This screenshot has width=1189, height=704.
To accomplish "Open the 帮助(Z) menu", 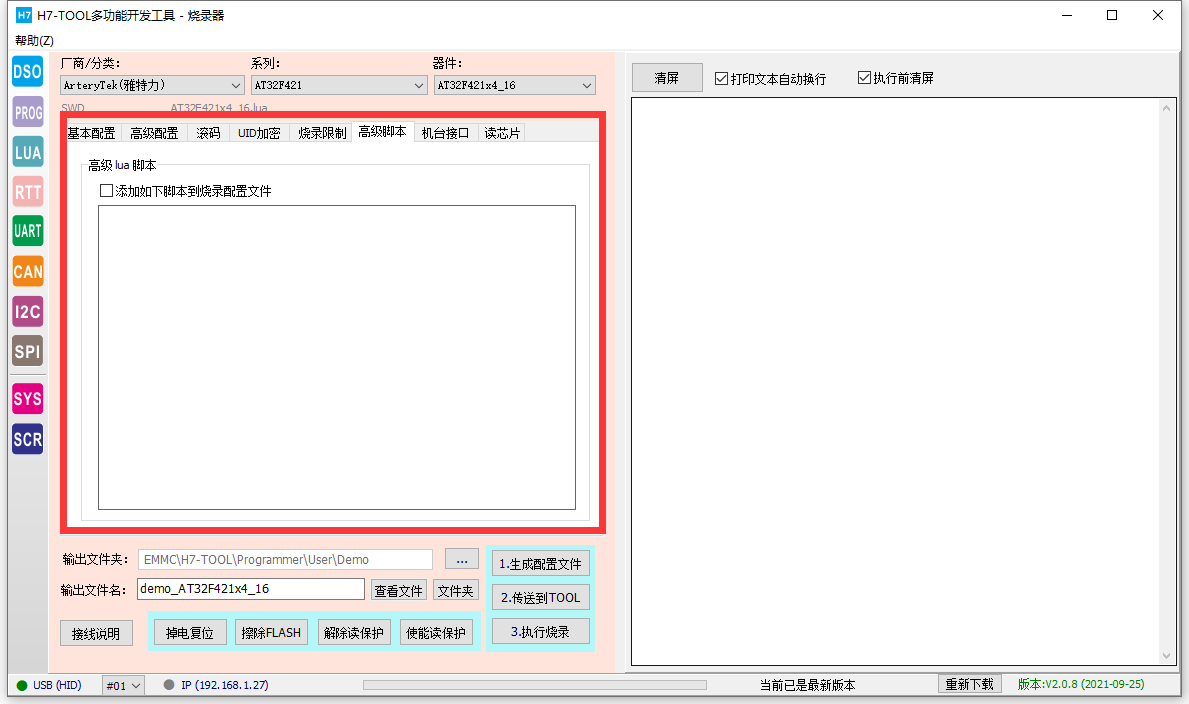I will [x=34, y=40].
